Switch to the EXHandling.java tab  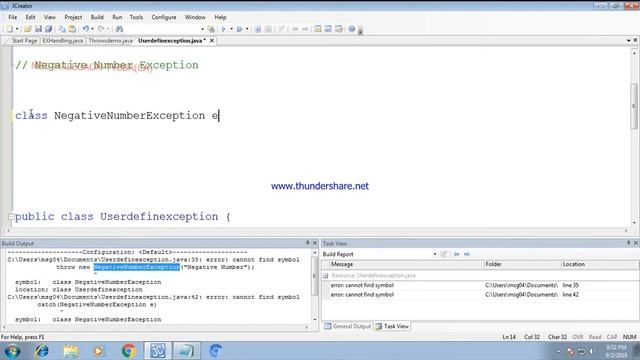[x=62, y=40]
